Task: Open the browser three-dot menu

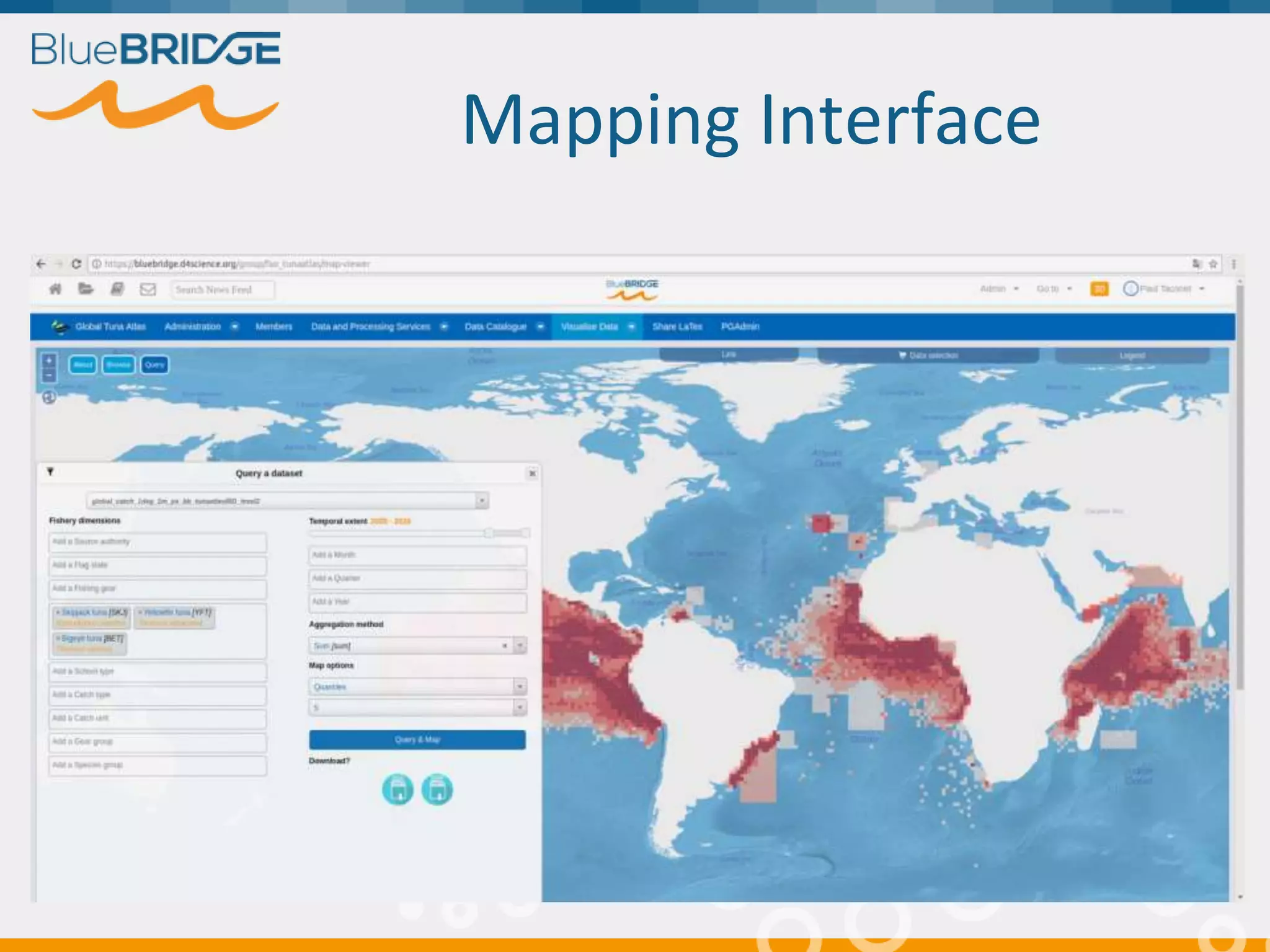Action: (1234, 264)
